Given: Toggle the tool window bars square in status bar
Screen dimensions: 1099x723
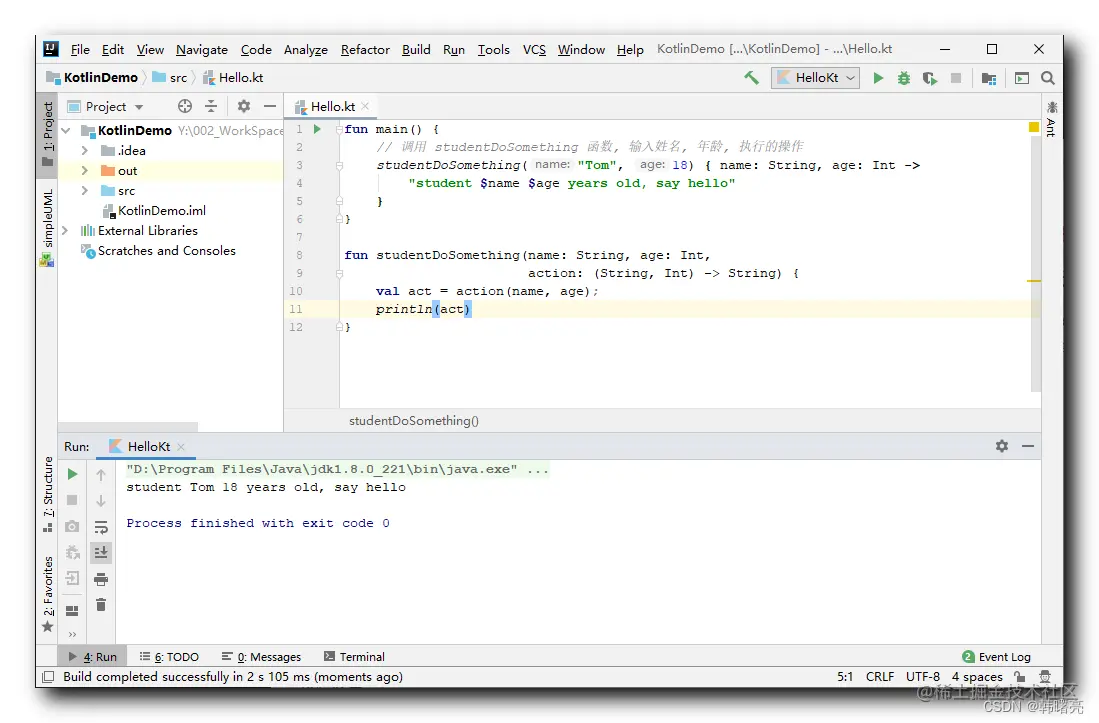Looking at the screenshot, I should (48, 677).
